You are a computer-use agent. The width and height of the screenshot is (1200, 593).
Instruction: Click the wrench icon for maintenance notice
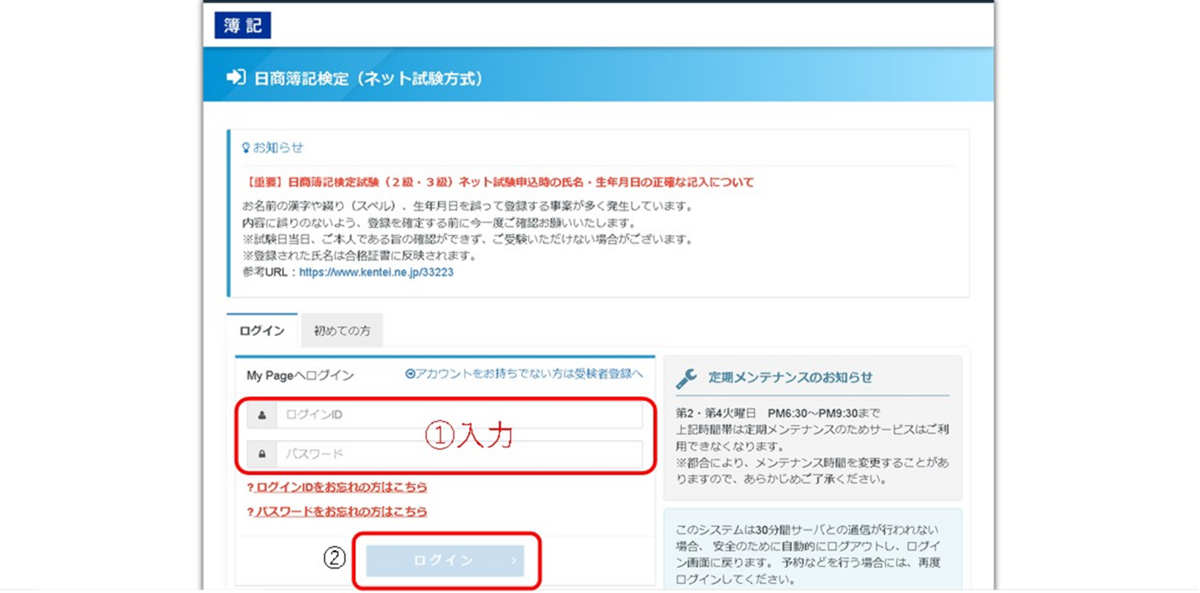(687, 378)
